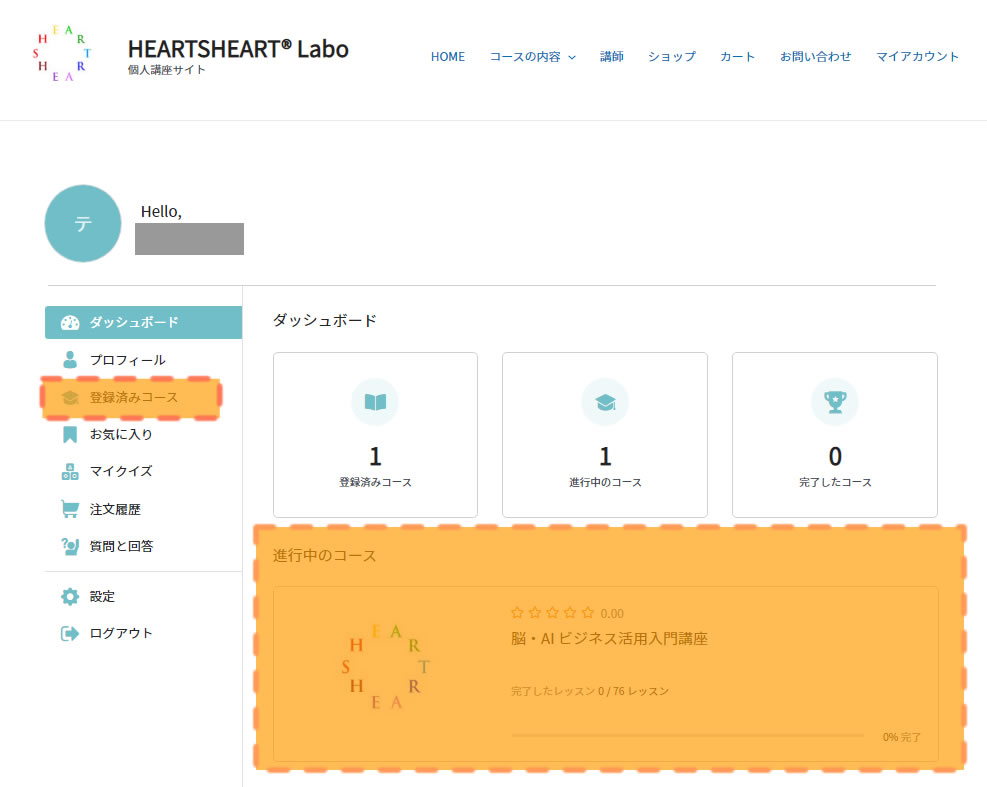Click the open book icon in 登録済みコース card
987x787 pixels.
click(375, 402)
